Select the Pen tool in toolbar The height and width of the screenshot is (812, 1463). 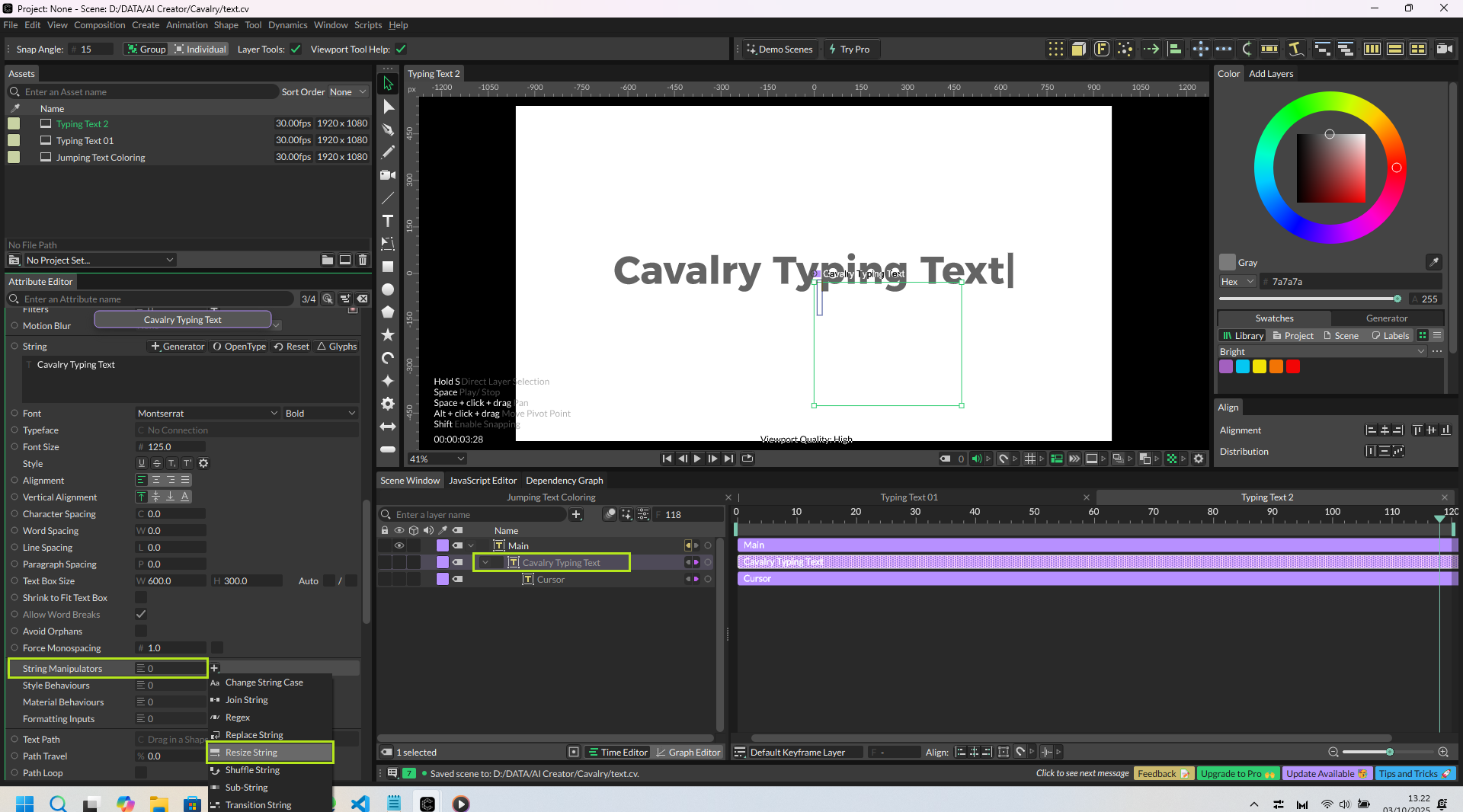click(388, 129)
